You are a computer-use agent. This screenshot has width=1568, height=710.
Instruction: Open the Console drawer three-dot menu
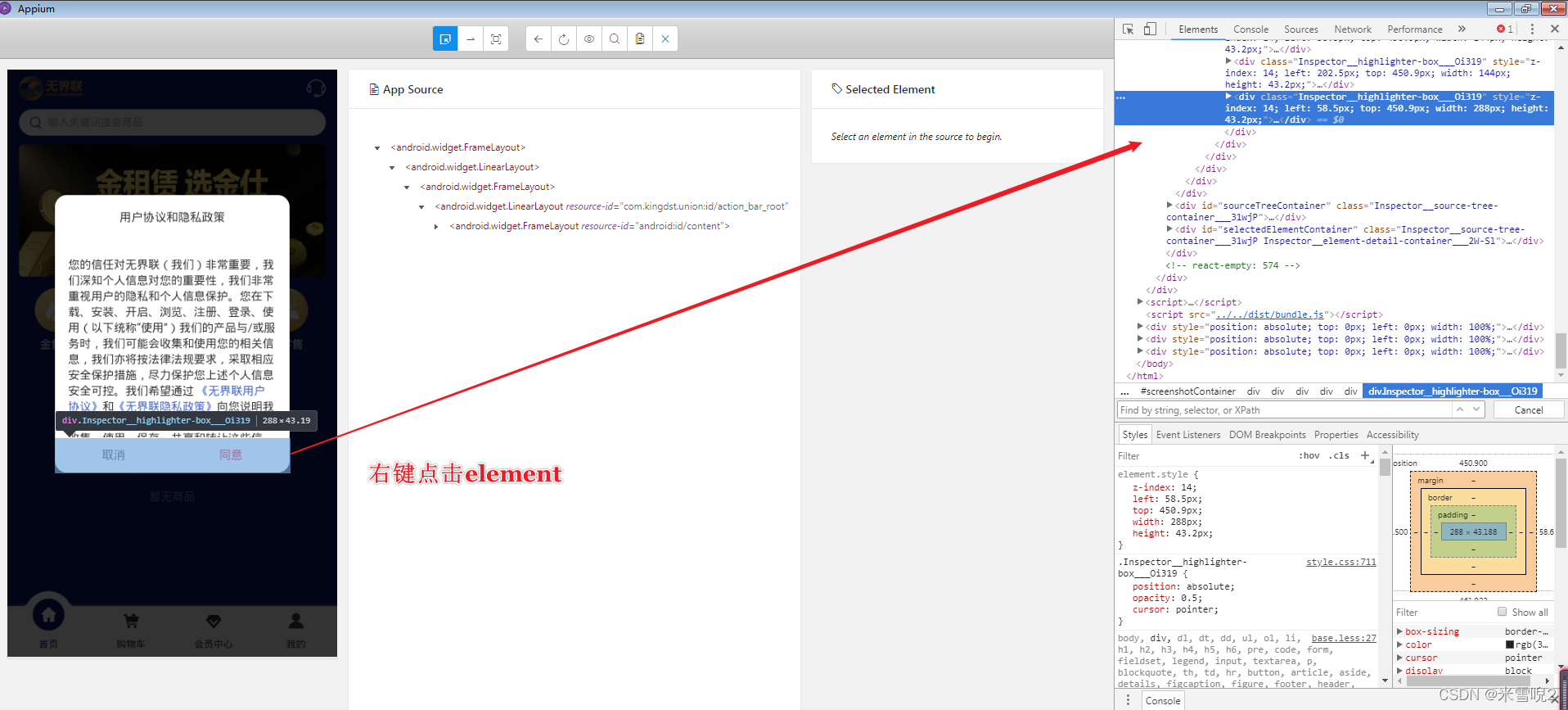point(1128,700)
